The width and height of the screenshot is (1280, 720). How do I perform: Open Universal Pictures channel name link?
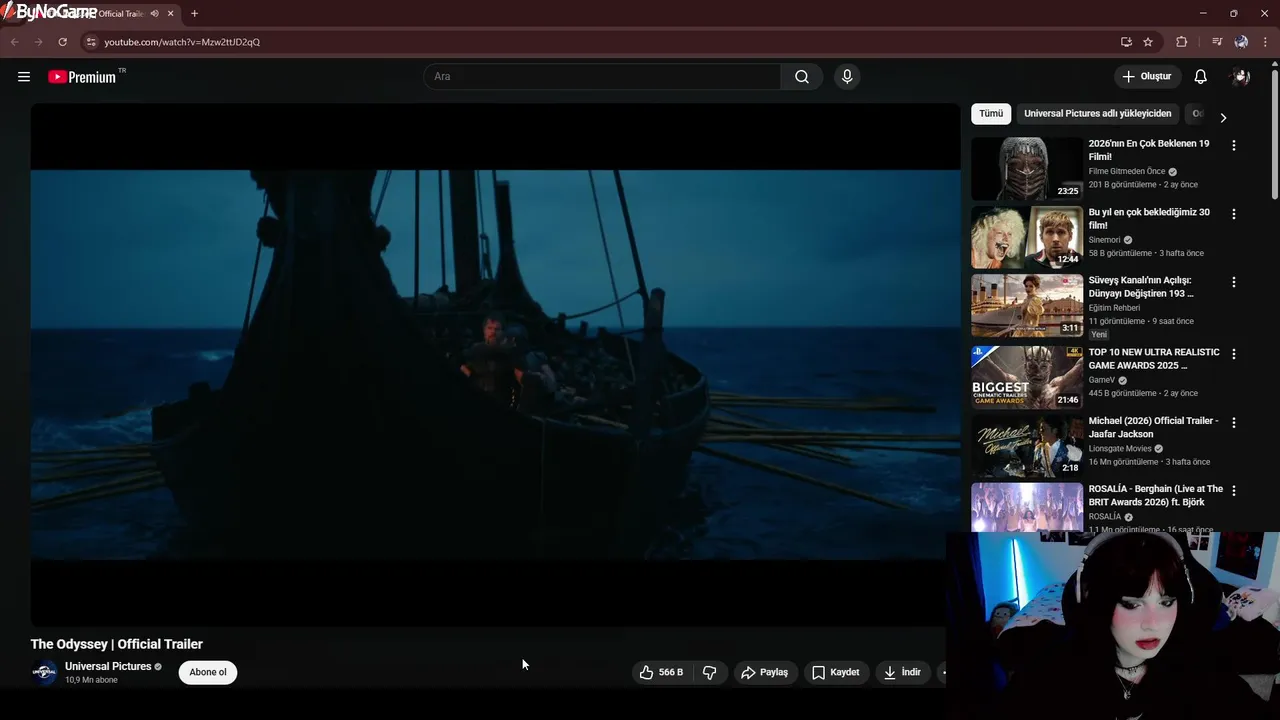(108, 666)
